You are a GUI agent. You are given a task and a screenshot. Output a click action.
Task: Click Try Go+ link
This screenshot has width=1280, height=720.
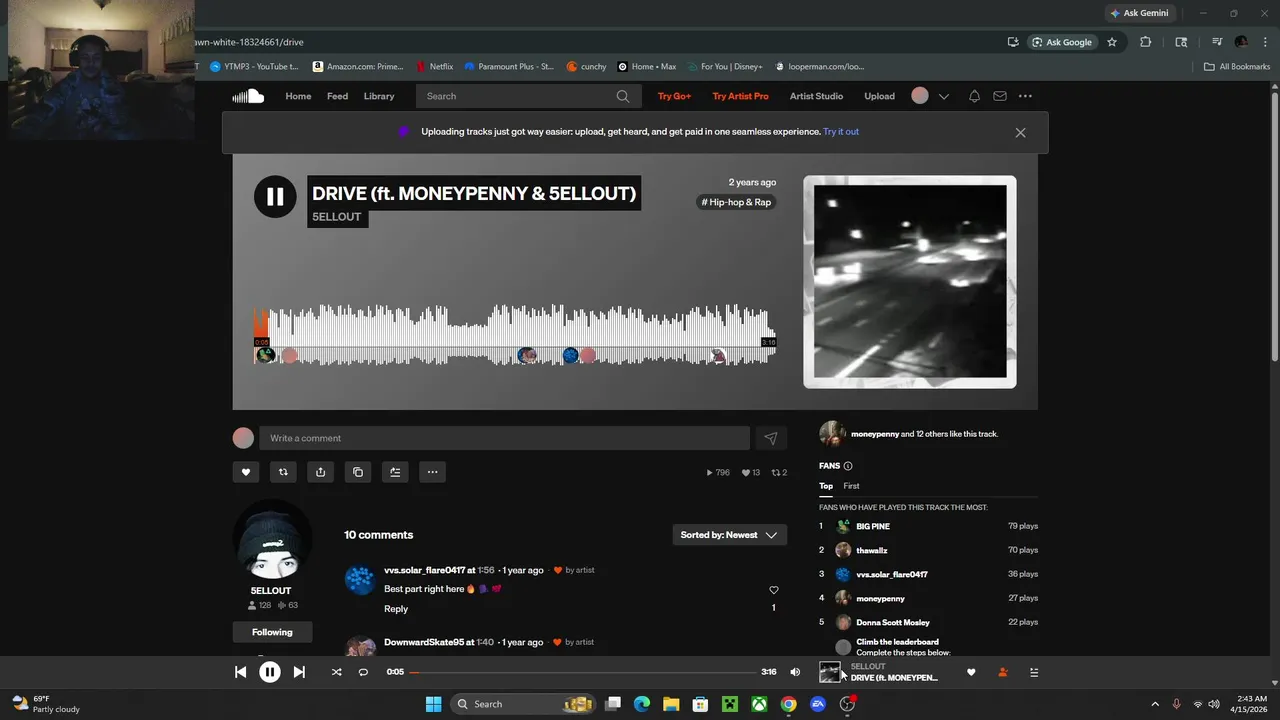click(674, 96)
